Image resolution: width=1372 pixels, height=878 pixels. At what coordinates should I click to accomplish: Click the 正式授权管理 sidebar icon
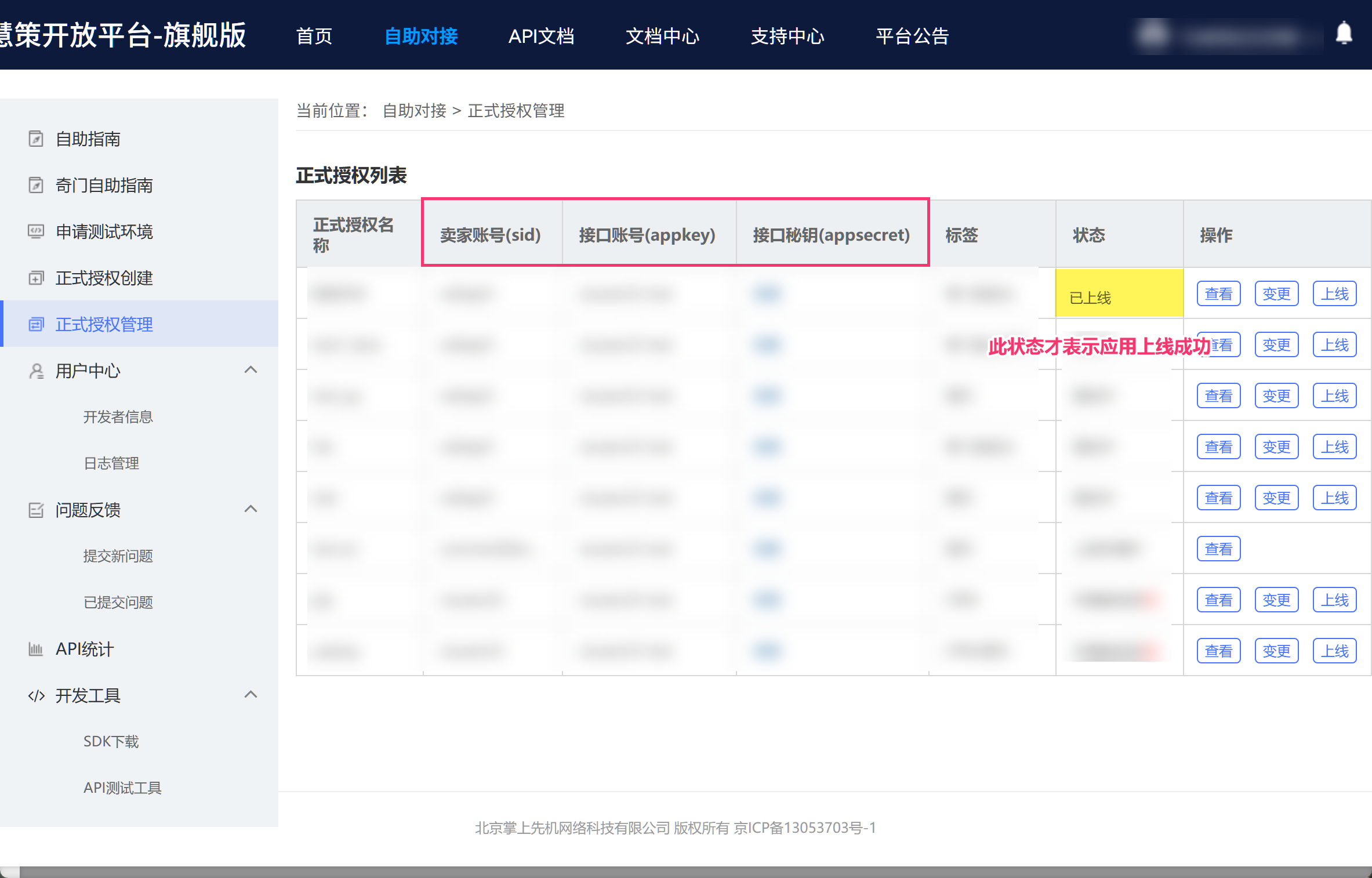[36, 324]
